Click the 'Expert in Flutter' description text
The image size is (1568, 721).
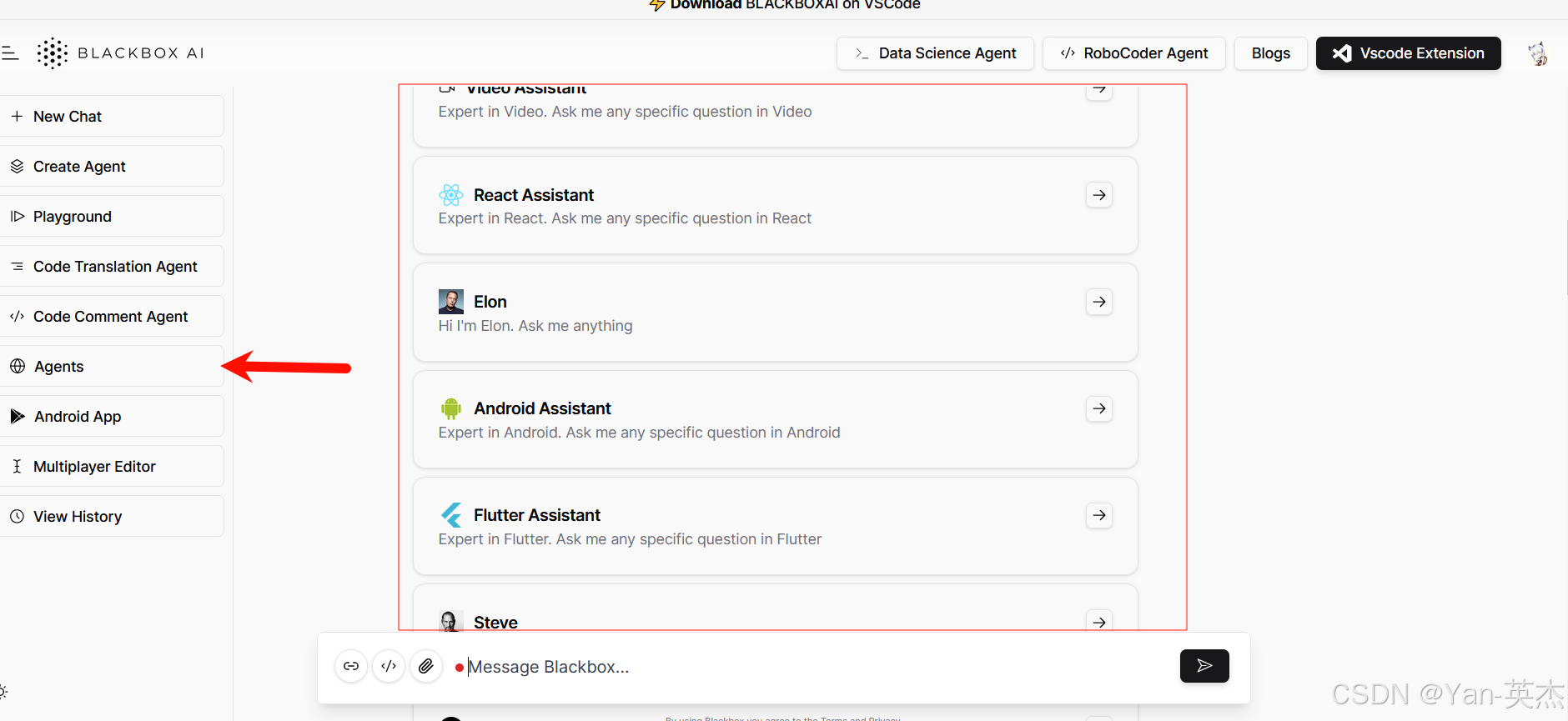(x=630, y=539)
